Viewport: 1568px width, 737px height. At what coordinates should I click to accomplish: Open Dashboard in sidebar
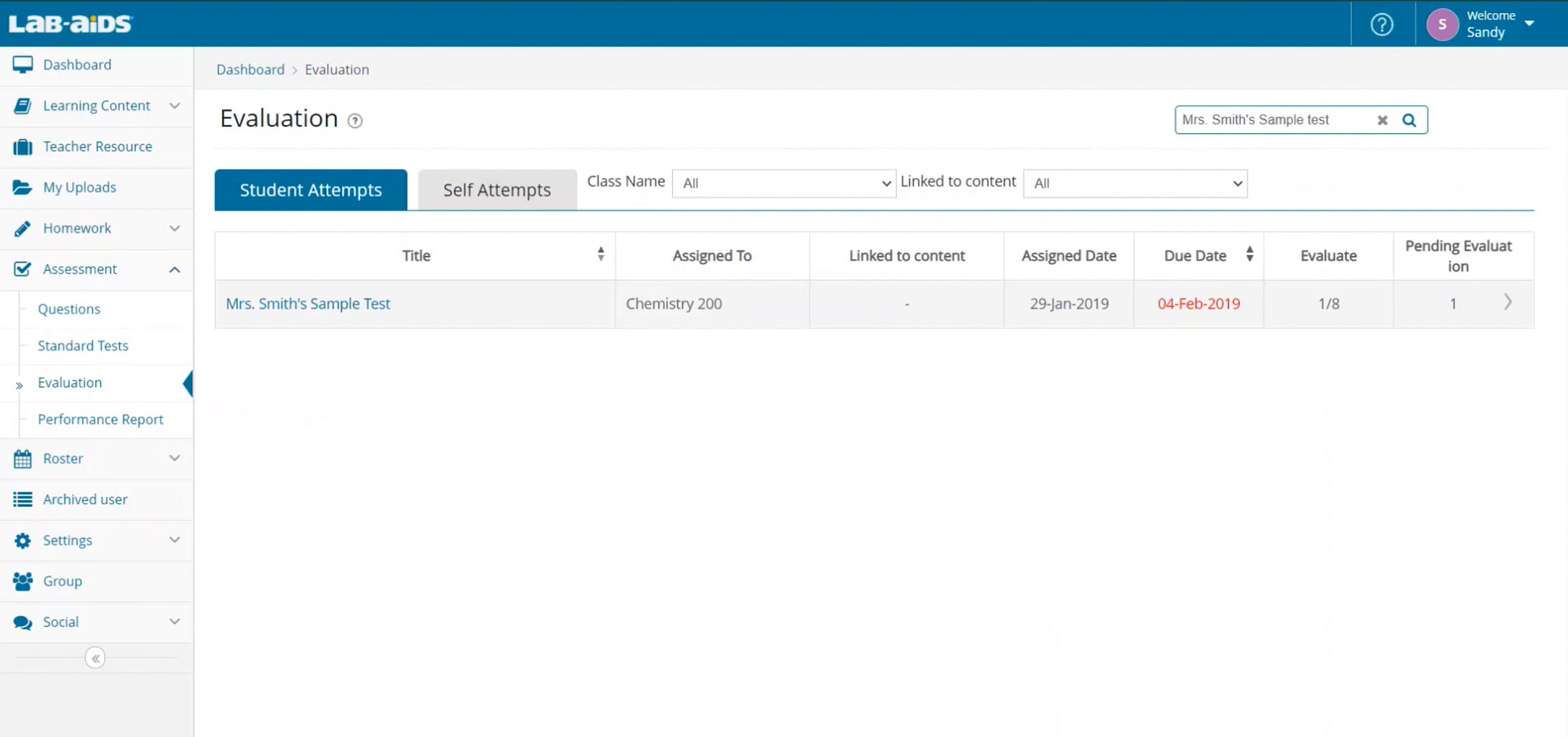click(77, 65)
